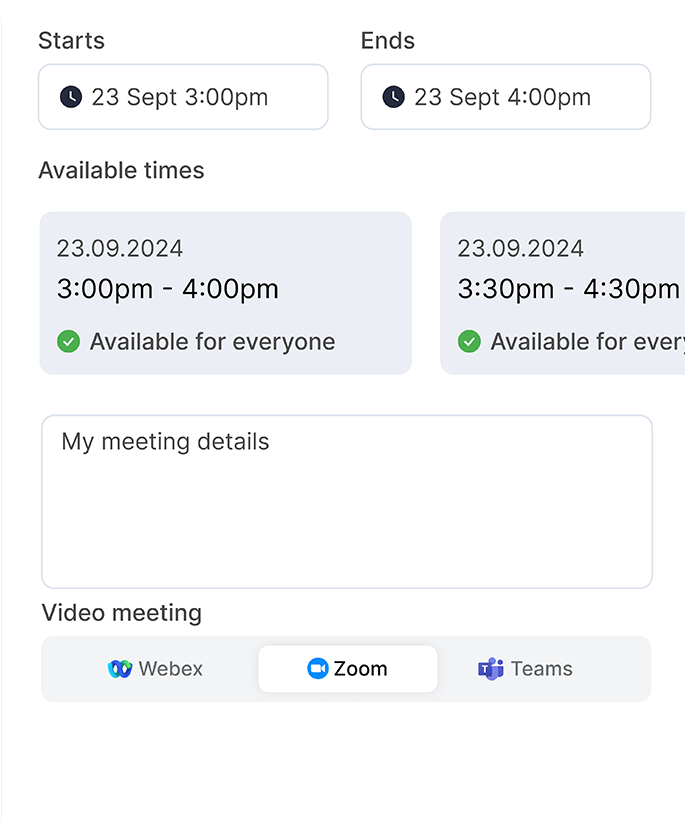Image resolution: width=686 pixels, height=840 pixels.
Task: Switch video meeting to Webex
Action: [x=155, y=669]
